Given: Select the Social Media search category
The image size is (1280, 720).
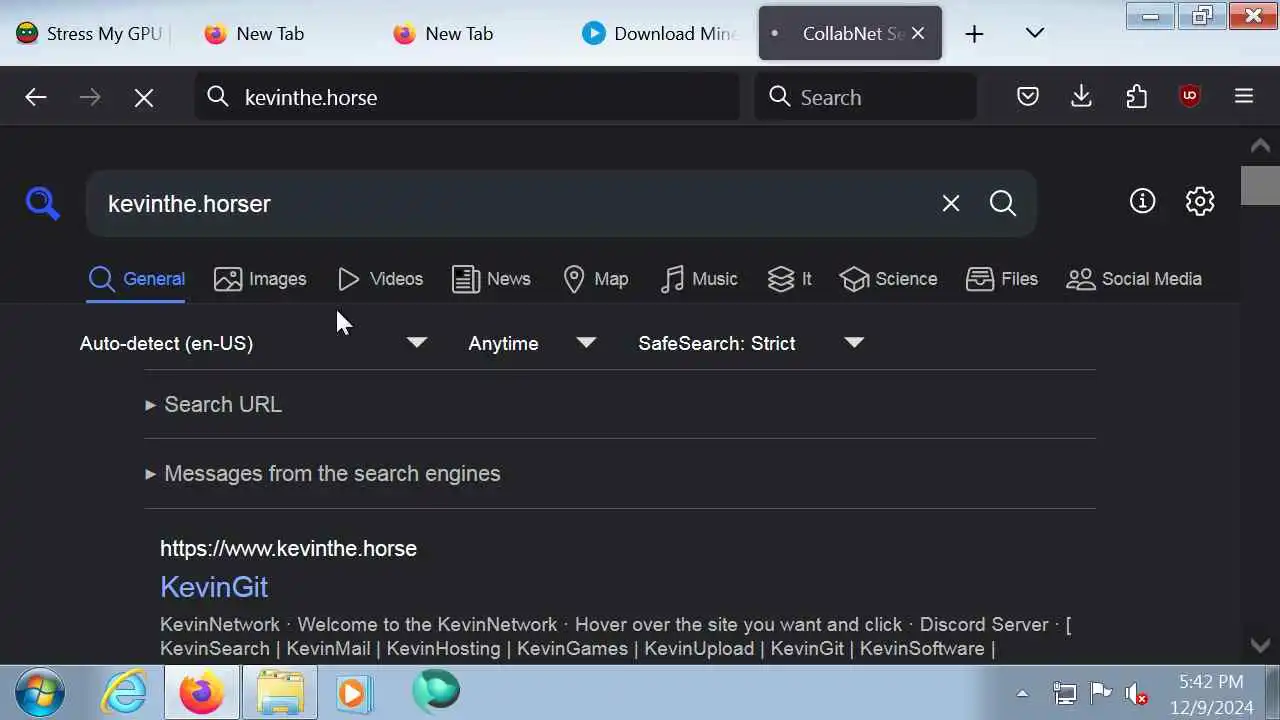Looking at the screenshot, I should point(1134,279).
